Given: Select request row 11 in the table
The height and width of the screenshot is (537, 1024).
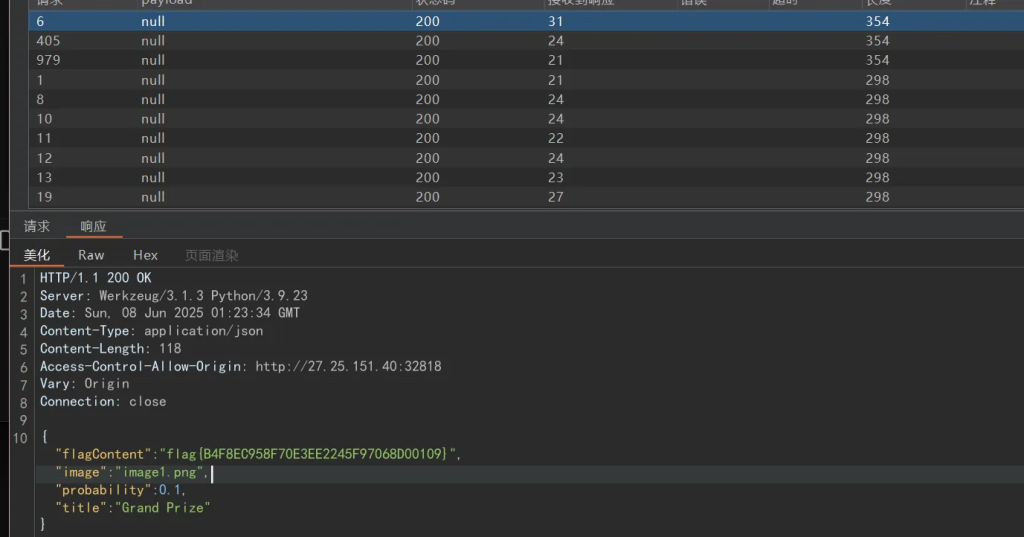Looking at the screenshot, I should (x=526, y=138).
